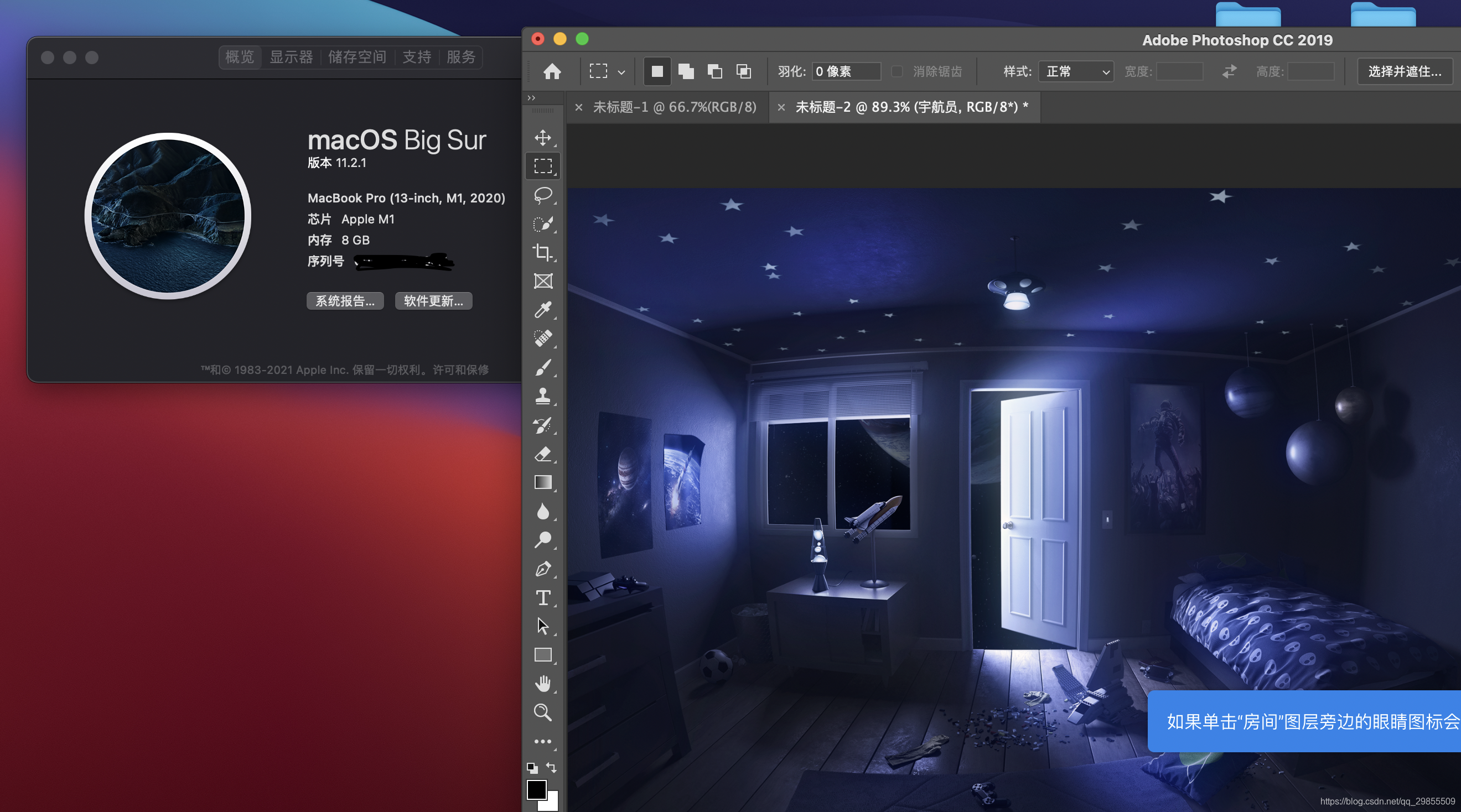Enable Intersect with selection mode

pyautogui.click(x=744, y=71)
